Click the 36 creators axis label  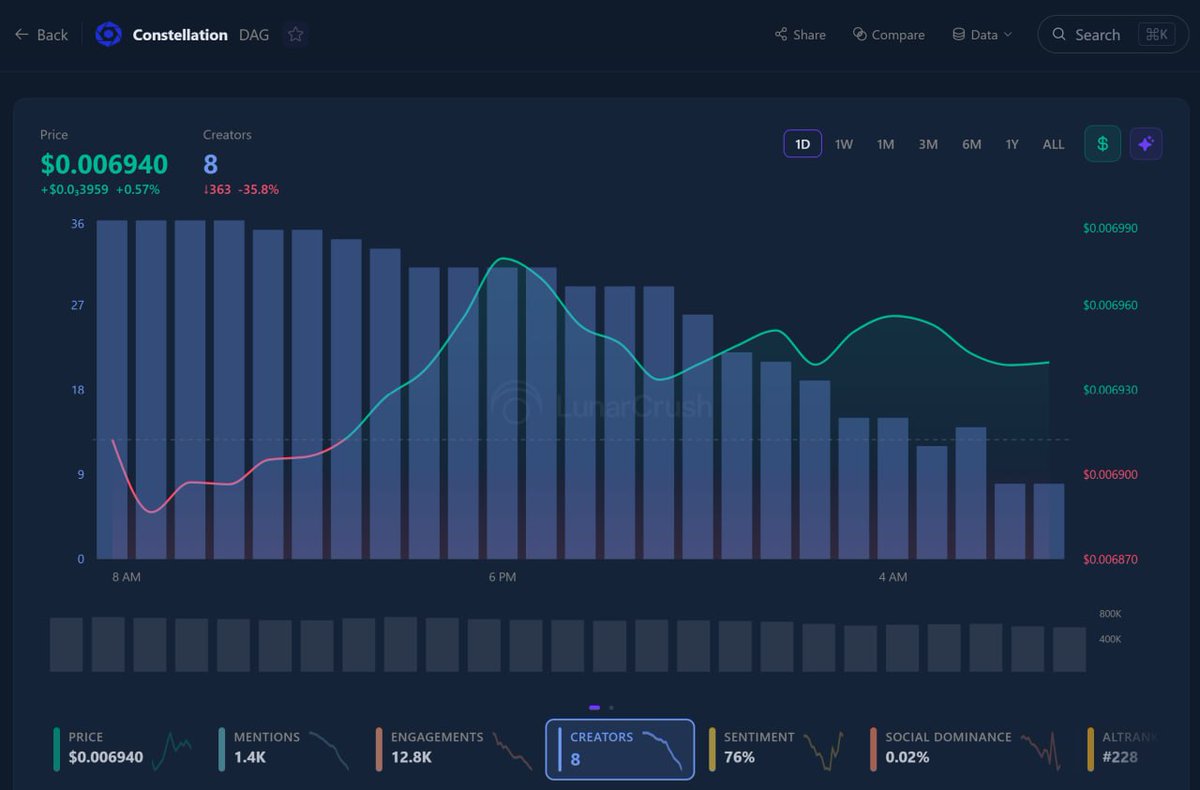(x=78, y=224)
